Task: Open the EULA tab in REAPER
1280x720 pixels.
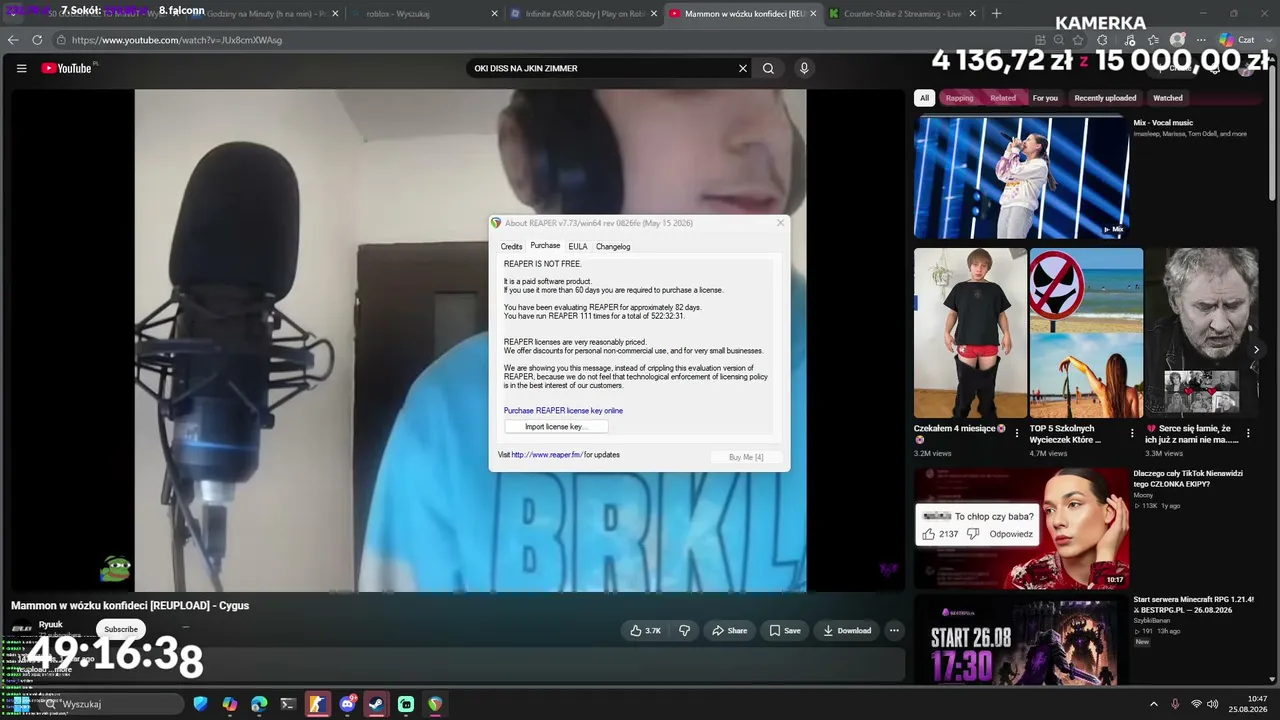Action: [578, 246]
